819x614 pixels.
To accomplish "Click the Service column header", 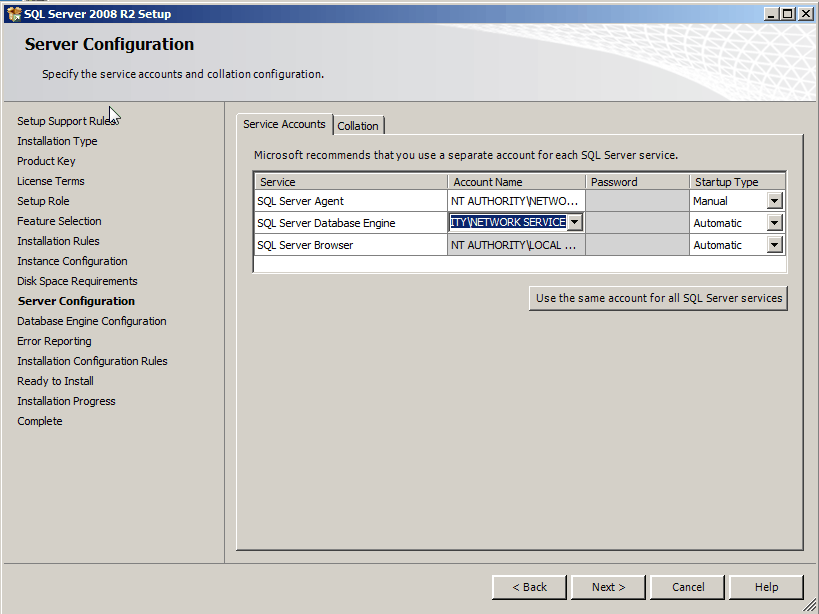I will [x=351, y=182].
